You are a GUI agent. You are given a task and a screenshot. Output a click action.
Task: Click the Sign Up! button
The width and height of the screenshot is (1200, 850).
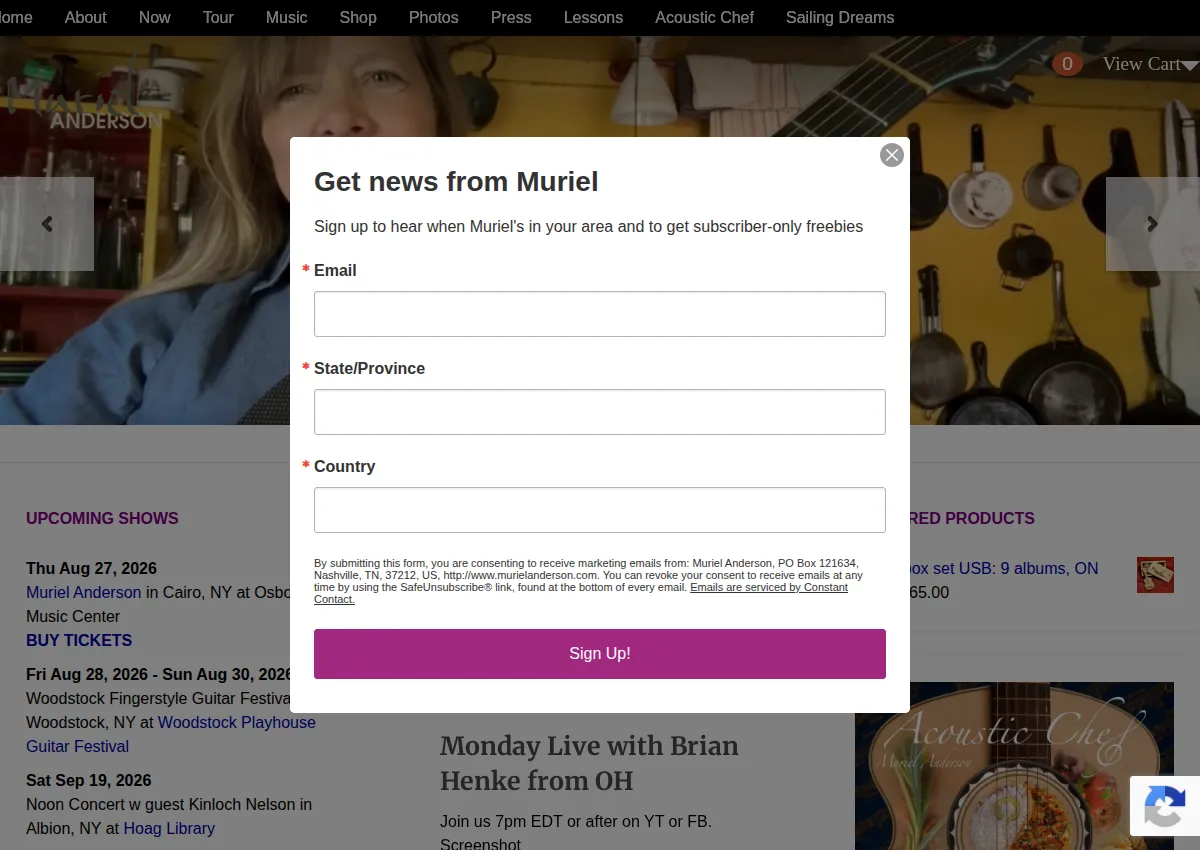tap(600, 654)
